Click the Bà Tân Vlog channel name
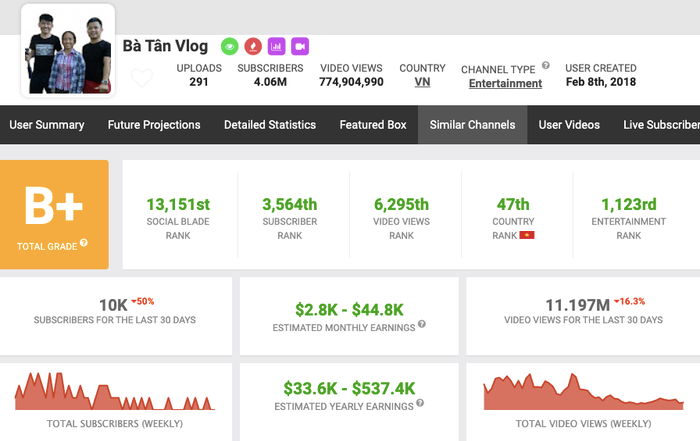 tap(165, 46)
